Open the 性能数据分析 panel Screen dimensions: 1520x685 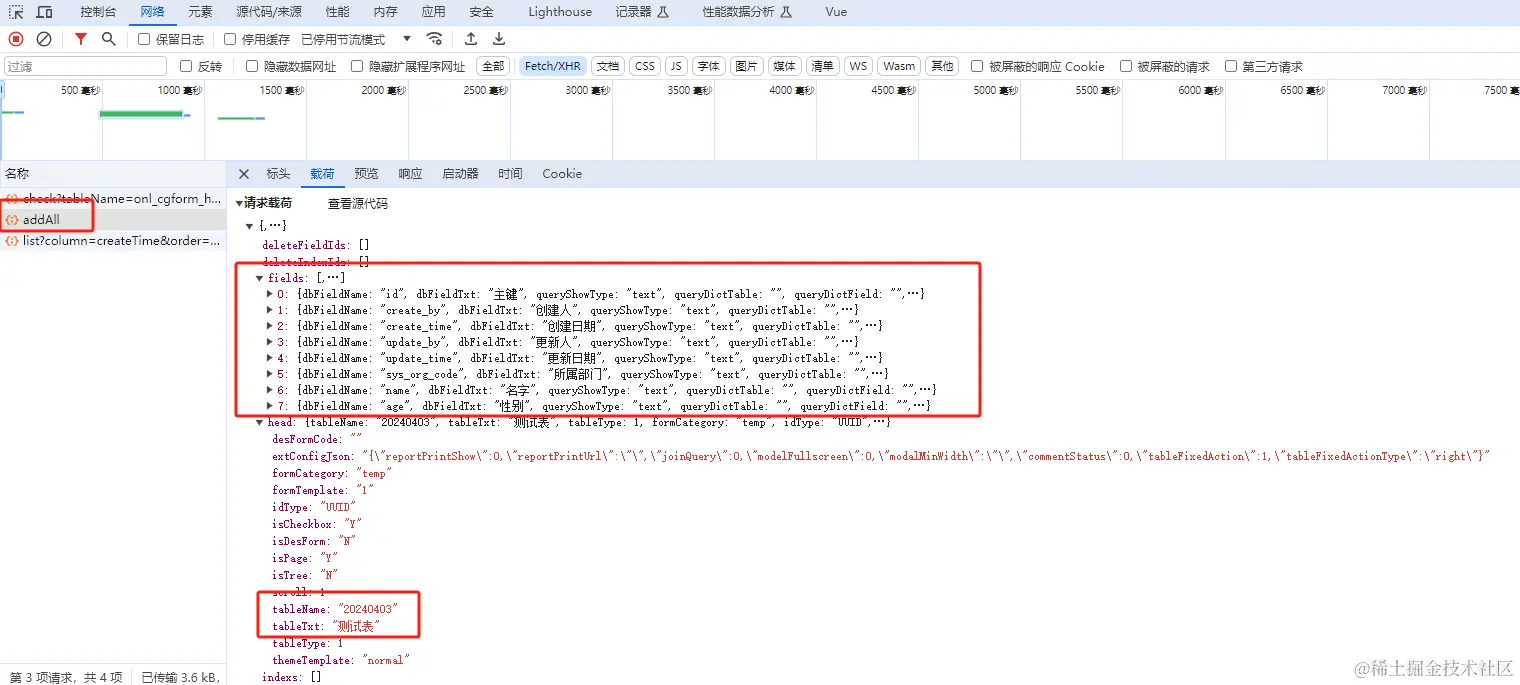point(747,12)
